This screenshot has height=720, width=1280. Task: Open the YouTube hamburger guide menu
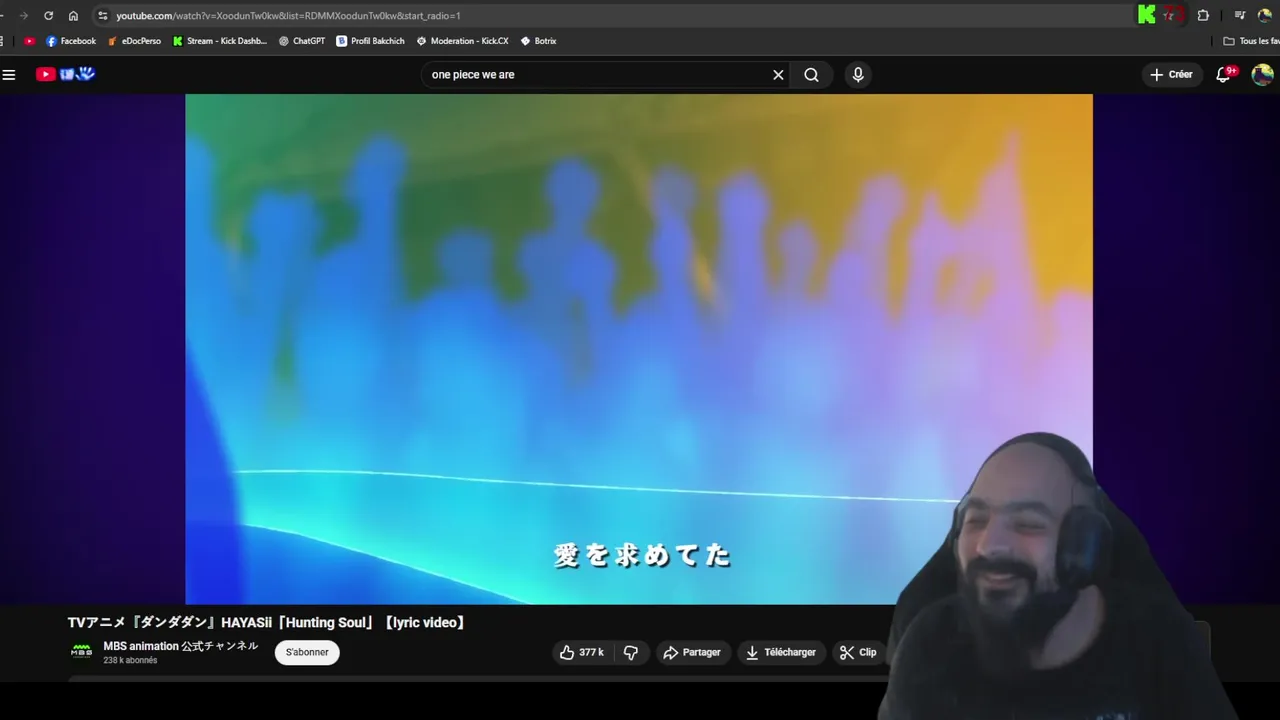(9, 74)
